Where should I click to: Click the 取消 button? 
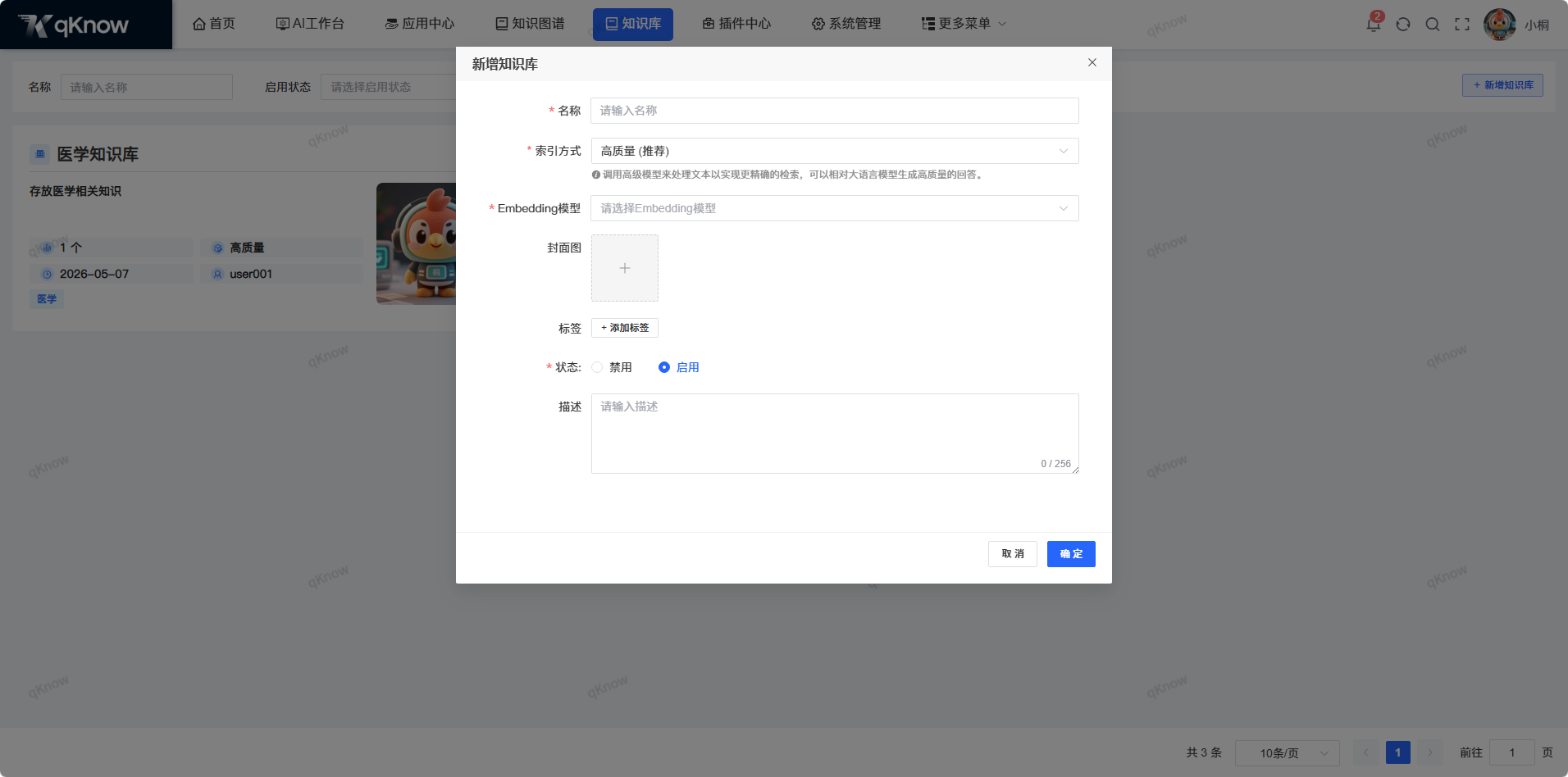click(x=1013, y=554)
